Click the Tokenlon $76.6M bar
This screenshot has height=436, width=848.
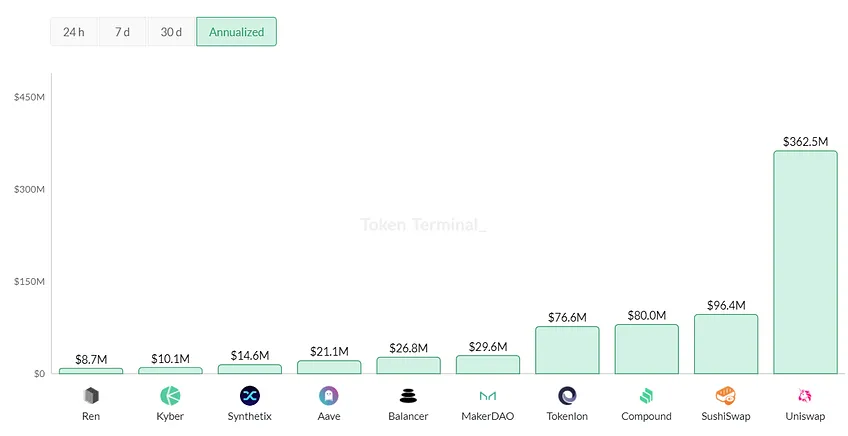567,350
